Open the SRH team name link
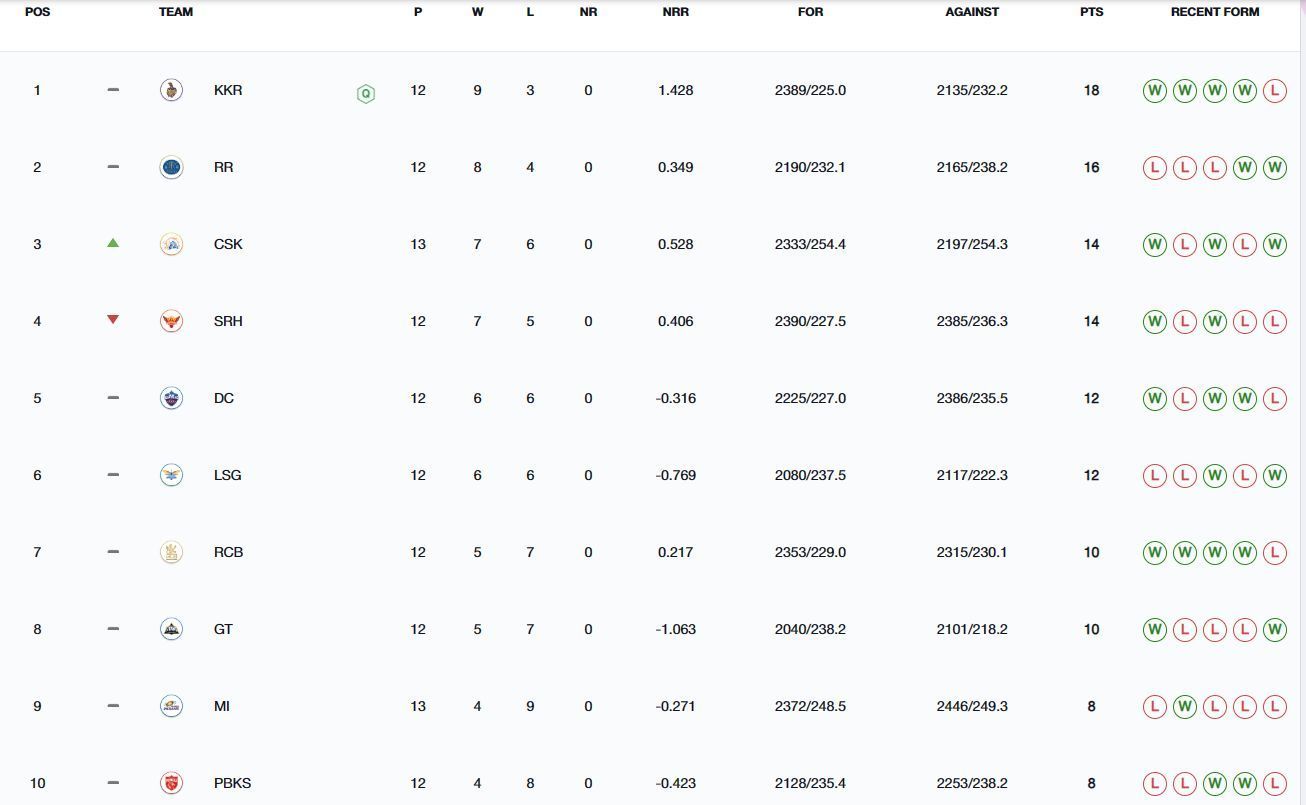1306x805 pixels. click(x=228, y=321)
